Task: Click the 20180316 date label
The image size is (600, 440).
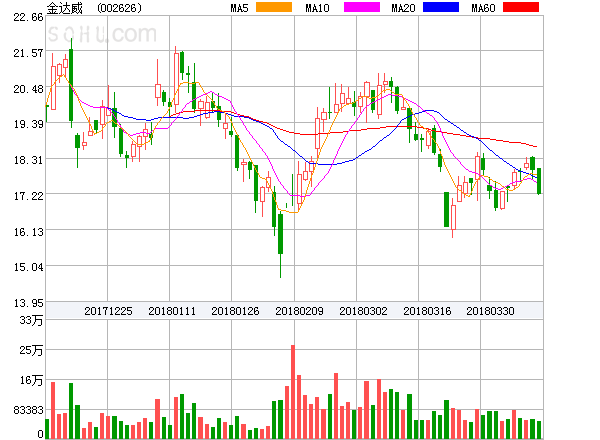Action: point(427,311)
